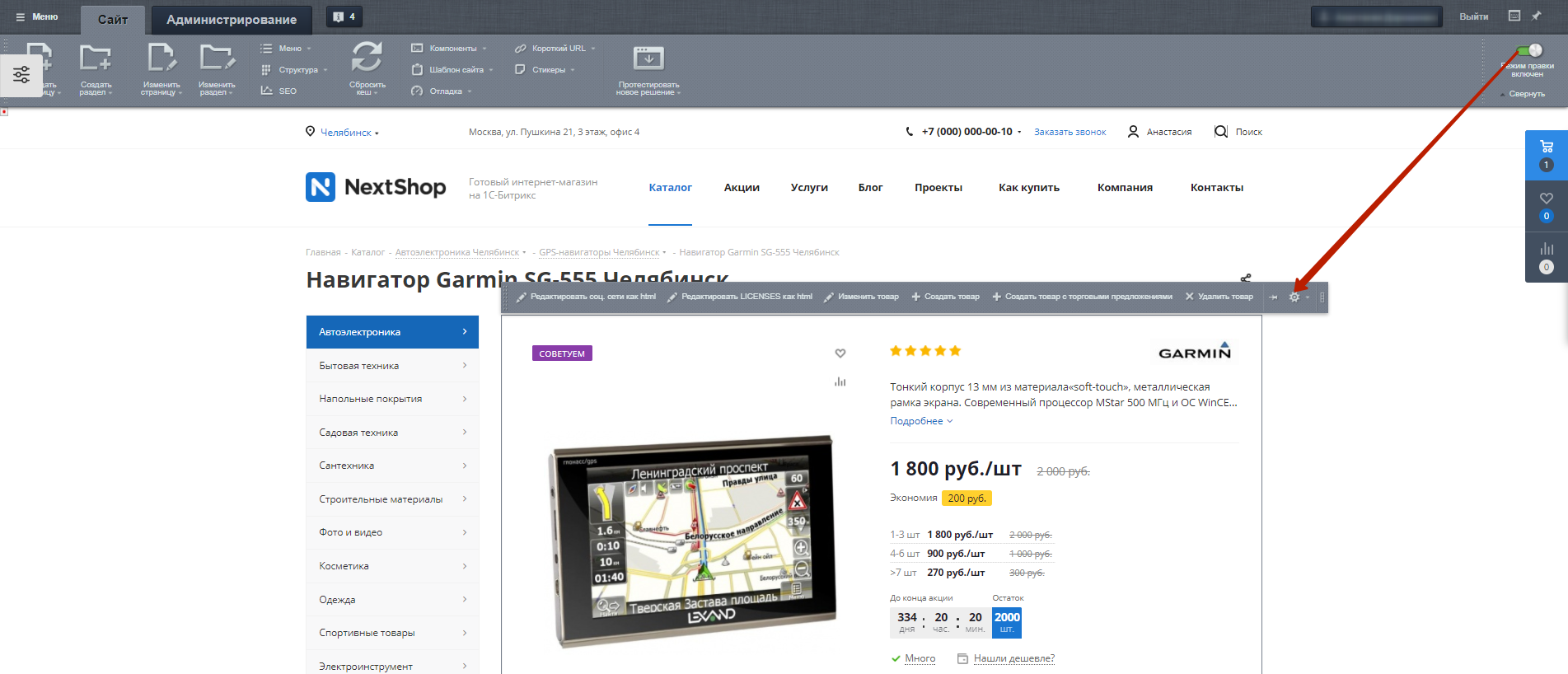Open the notifications counter showing 4
Image resolution: width=1568 pixels, height=674 pixels.
tap(344, 16)
